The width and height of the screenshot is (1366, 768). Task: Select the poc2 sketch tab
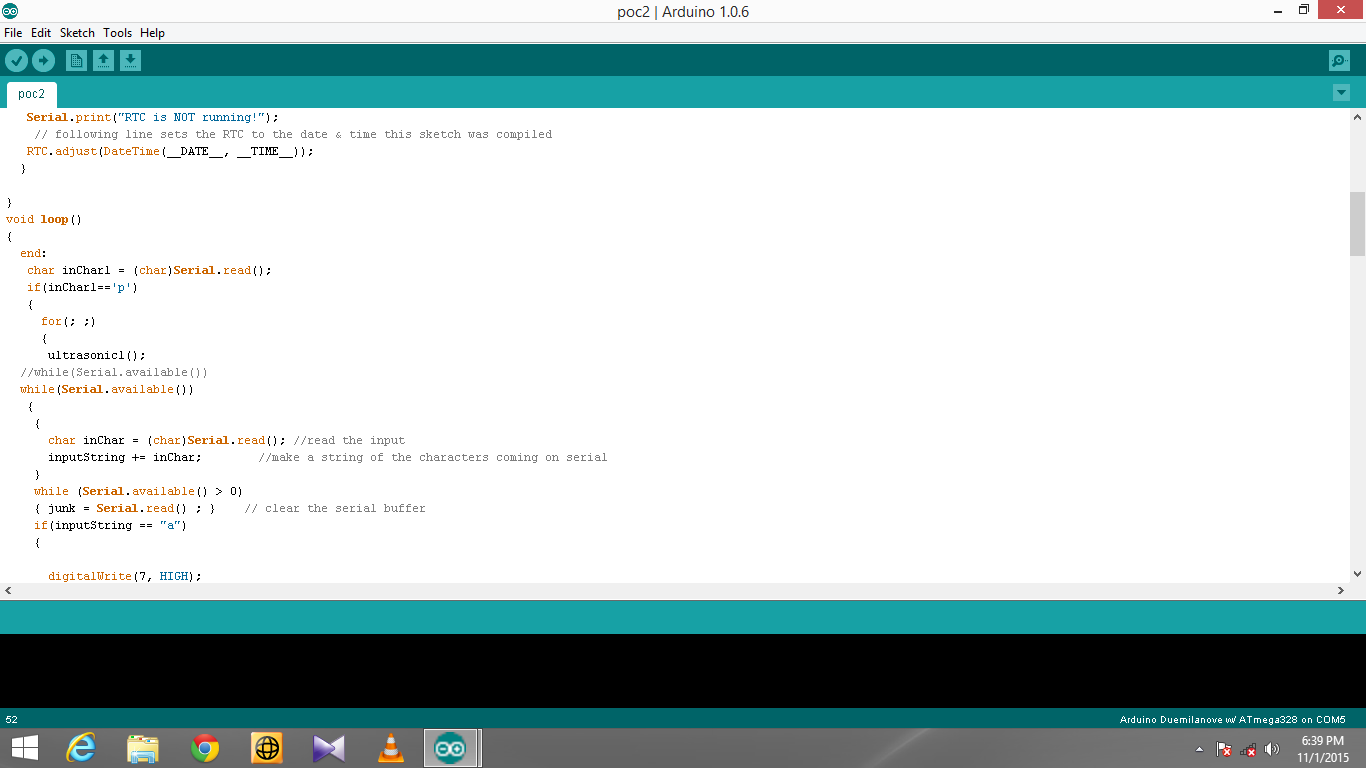tap(32, 94)
